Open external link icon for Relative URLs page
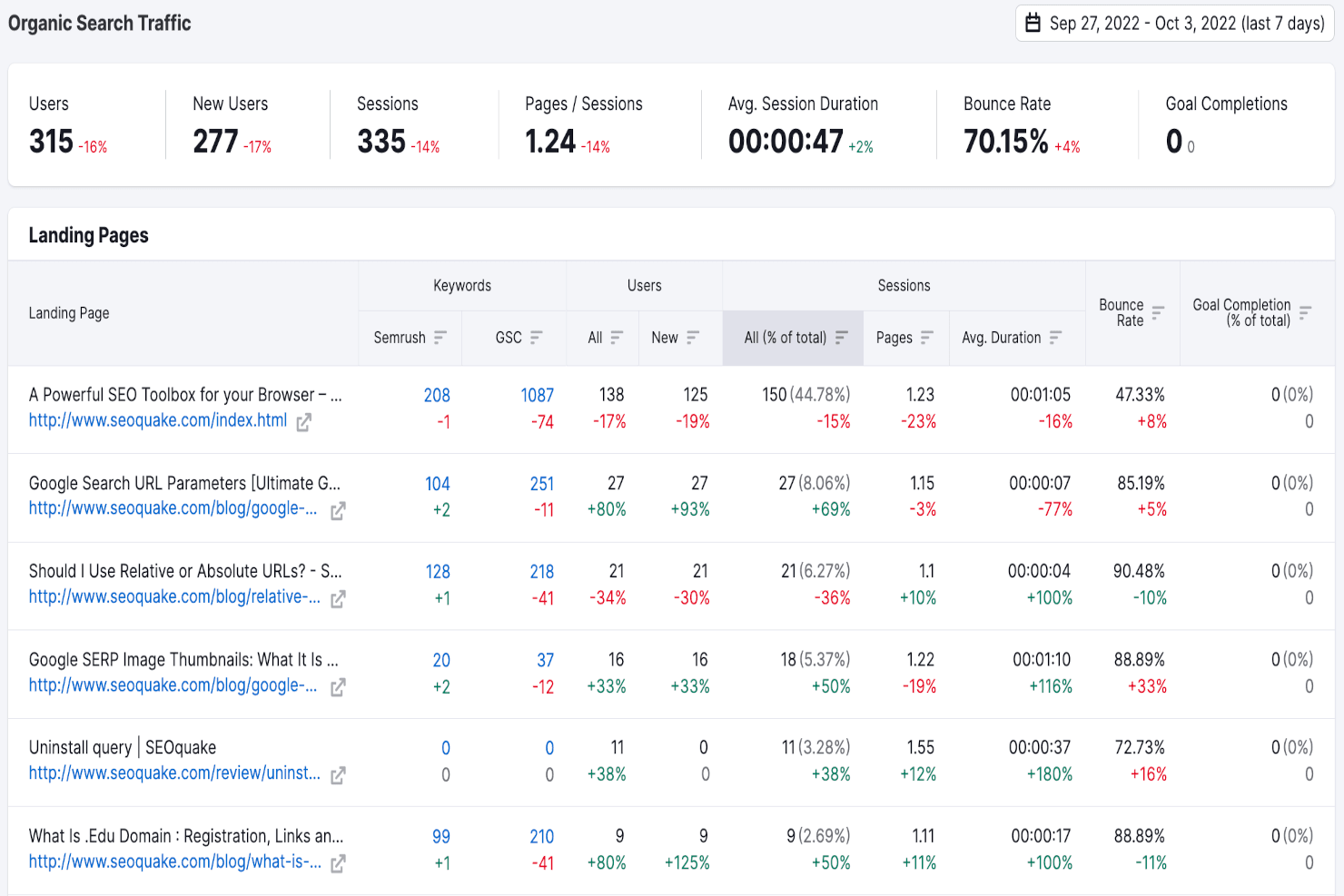1344x896 pixels. 338,599
